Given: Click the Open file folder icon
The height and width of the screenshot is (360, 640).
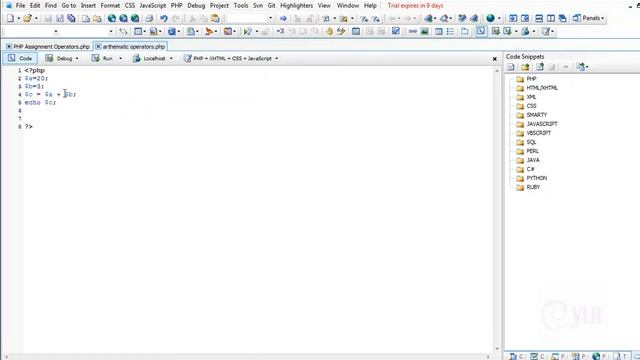Looking at the screenshot, I should point(27,18).
